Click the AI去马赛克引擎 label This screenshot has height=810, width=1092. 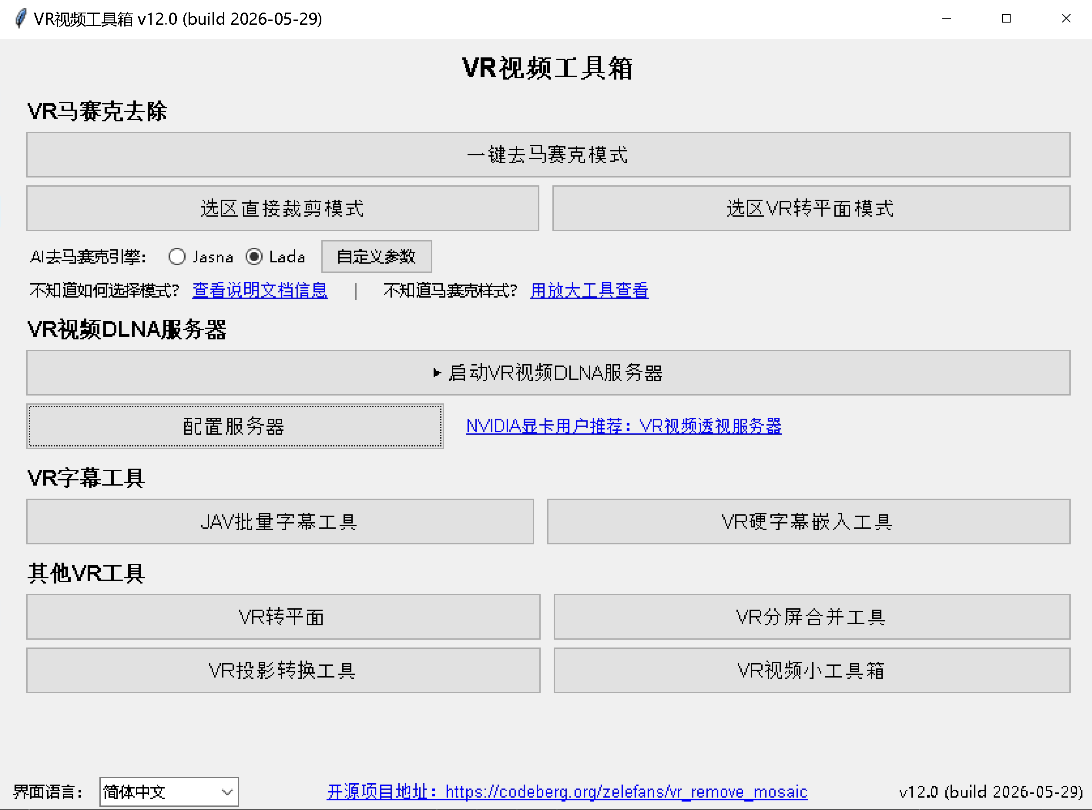pyautogui.click(x=88, y=257)
